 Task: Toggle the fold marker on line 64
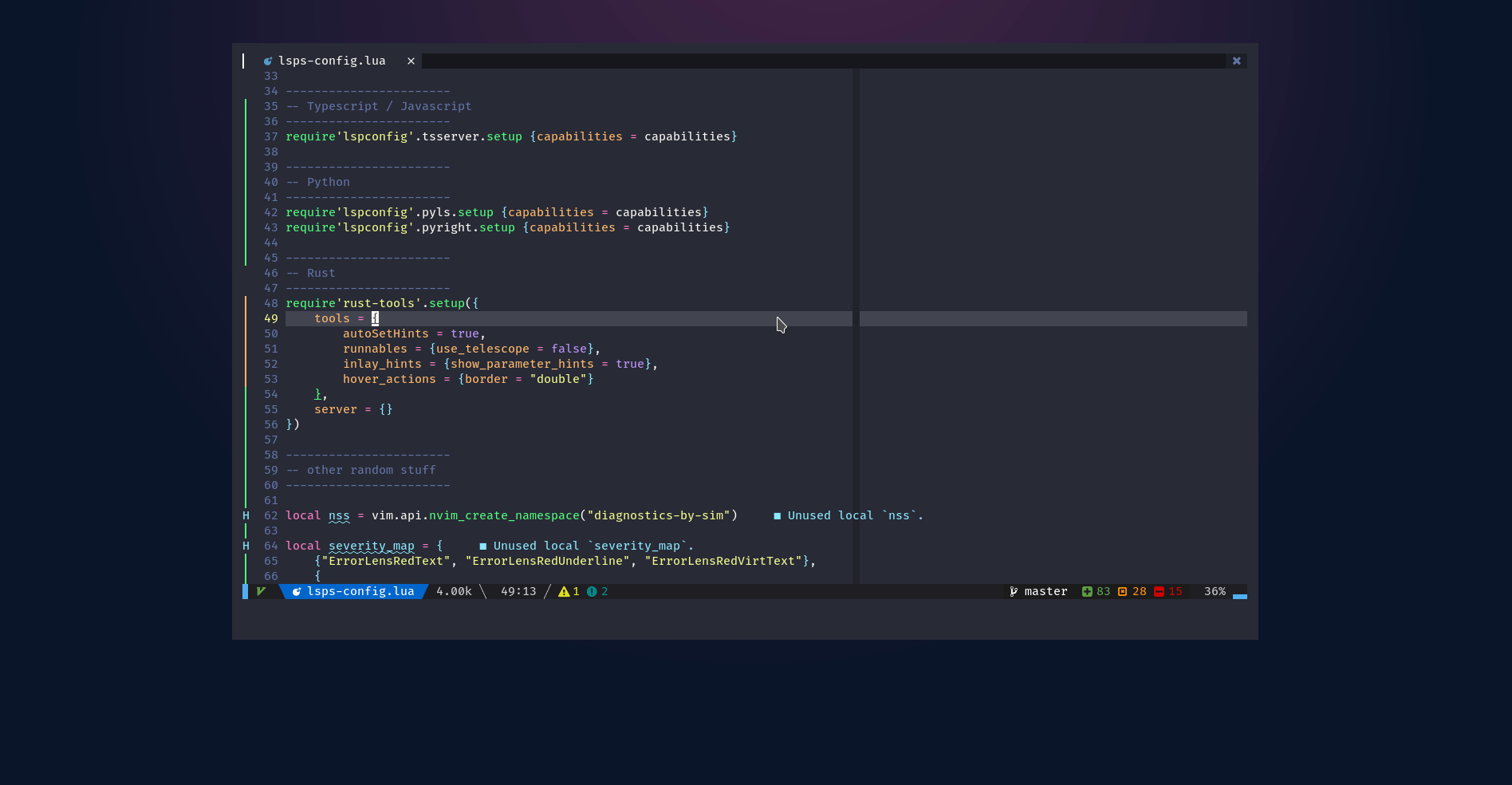pyautogui.click(x=246, y=546)
